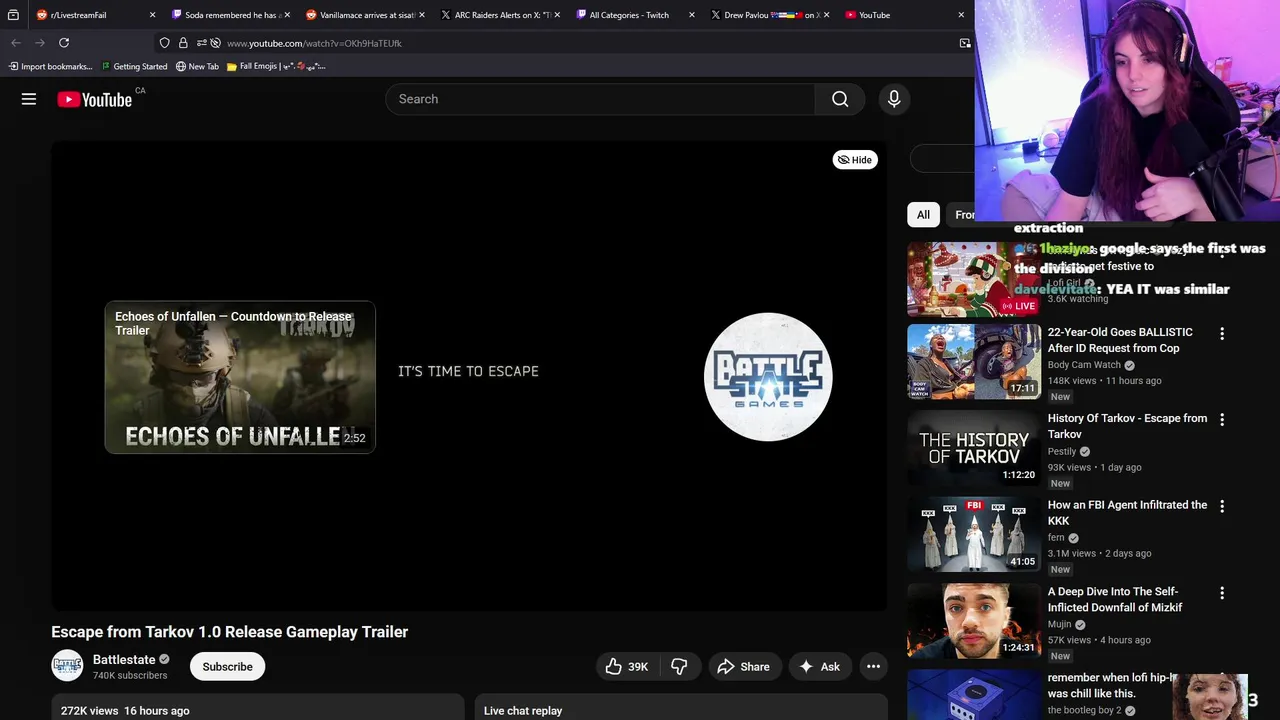Click the lock site info icon
1280x720 pixels.
coord(183,43)
